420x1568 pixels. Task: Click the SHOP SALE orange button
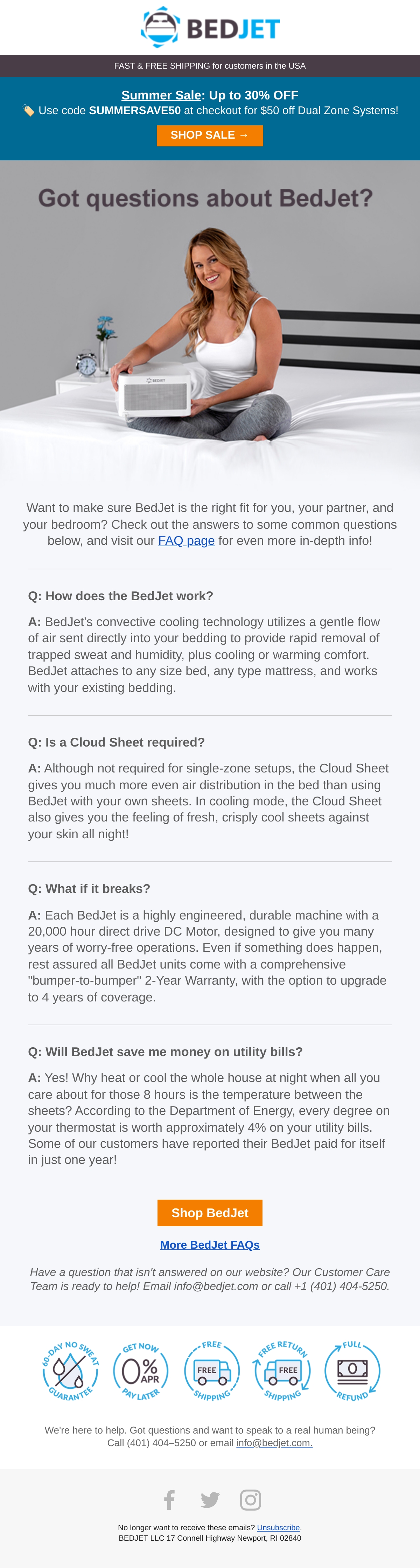pyautogui.click(x=210, y=136)
